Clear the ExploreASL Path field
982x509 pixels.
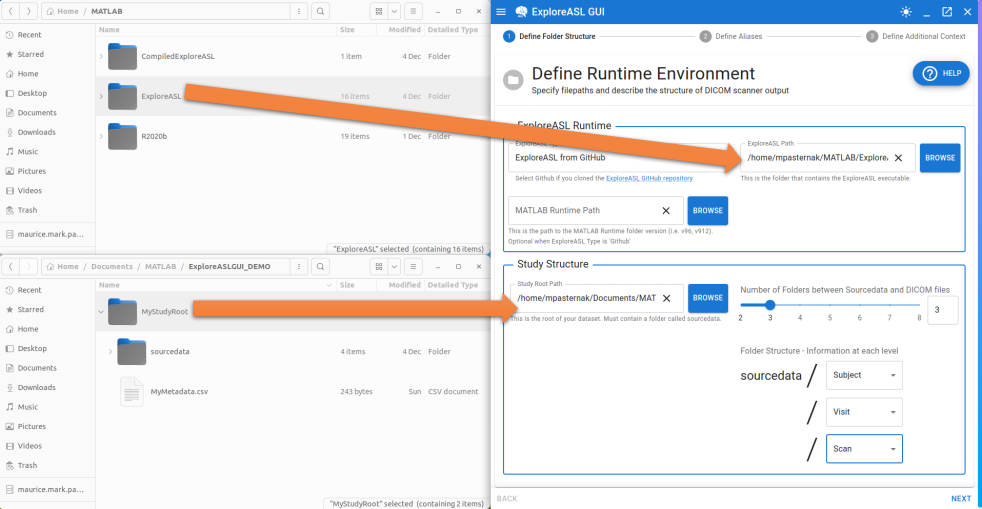click(x=899, y=158)
